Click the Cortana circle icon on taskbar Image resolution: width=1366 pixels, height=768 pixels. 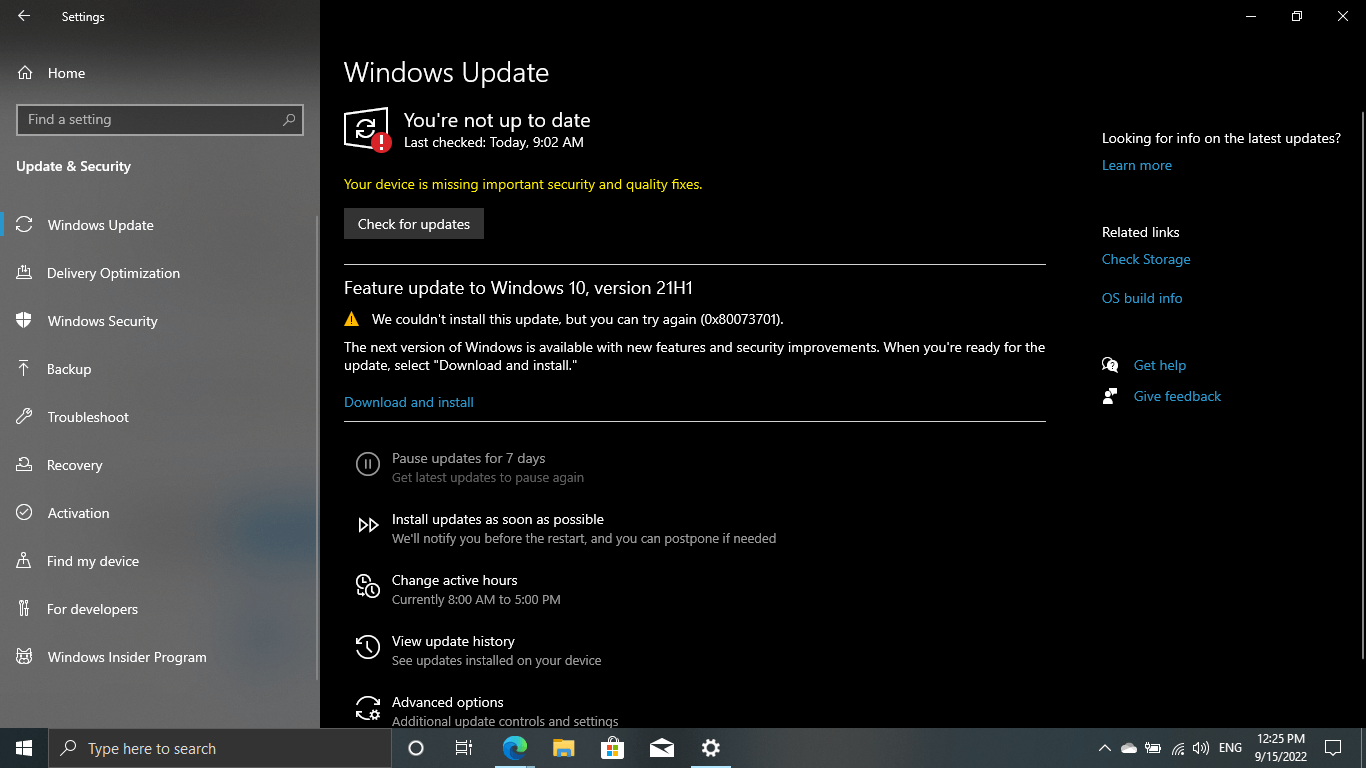(x=416, y=748)
